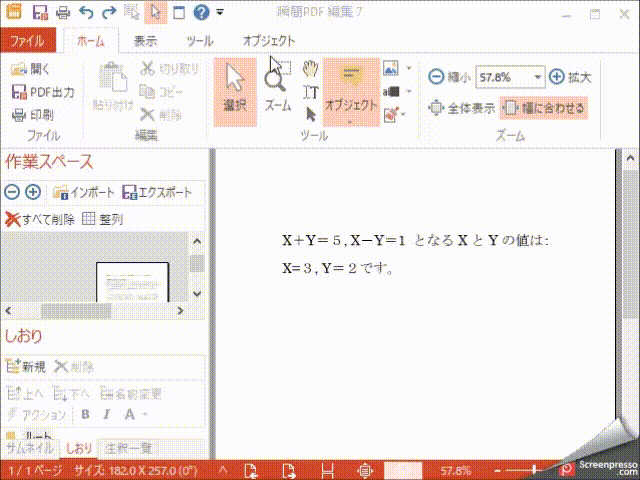Click エクスポート in the workspace panel
The image size is (640, 480).
(157, 192)
